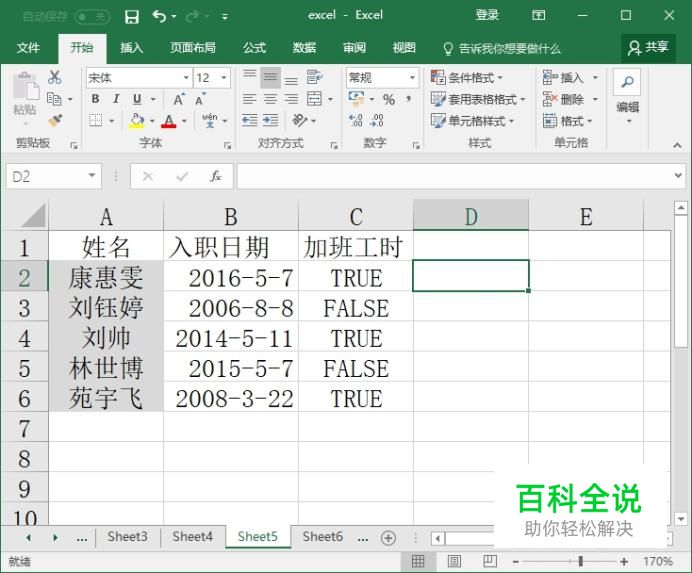692x573 pixels.
Task: Click the Find magnifier icon
Action: [627, 82]
